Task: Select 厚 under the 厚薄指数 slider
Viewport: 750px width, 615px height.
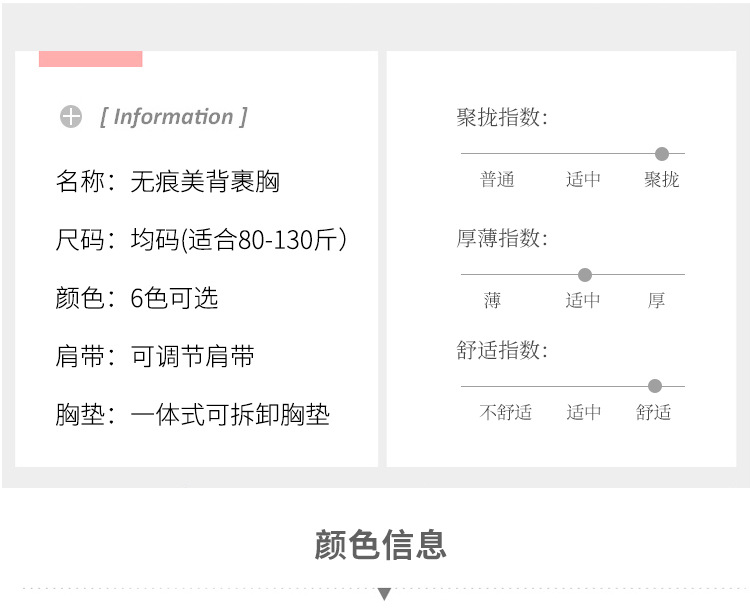Action: [656, 301]
